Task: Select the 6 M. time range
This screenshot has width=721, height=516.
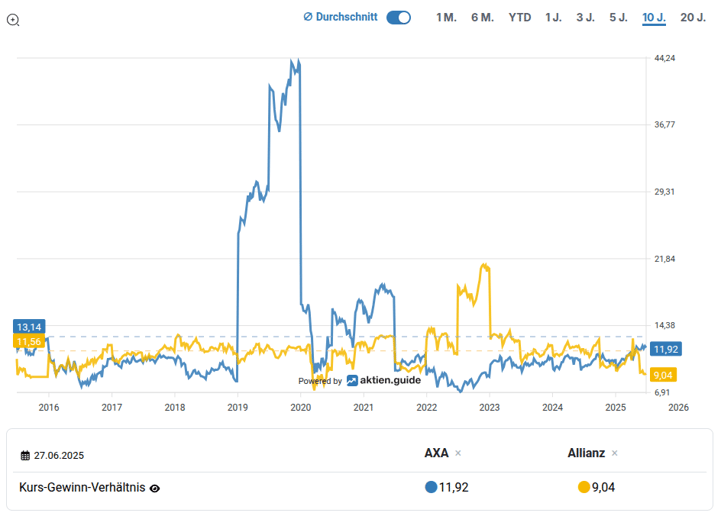Action: tap(482, 17)
